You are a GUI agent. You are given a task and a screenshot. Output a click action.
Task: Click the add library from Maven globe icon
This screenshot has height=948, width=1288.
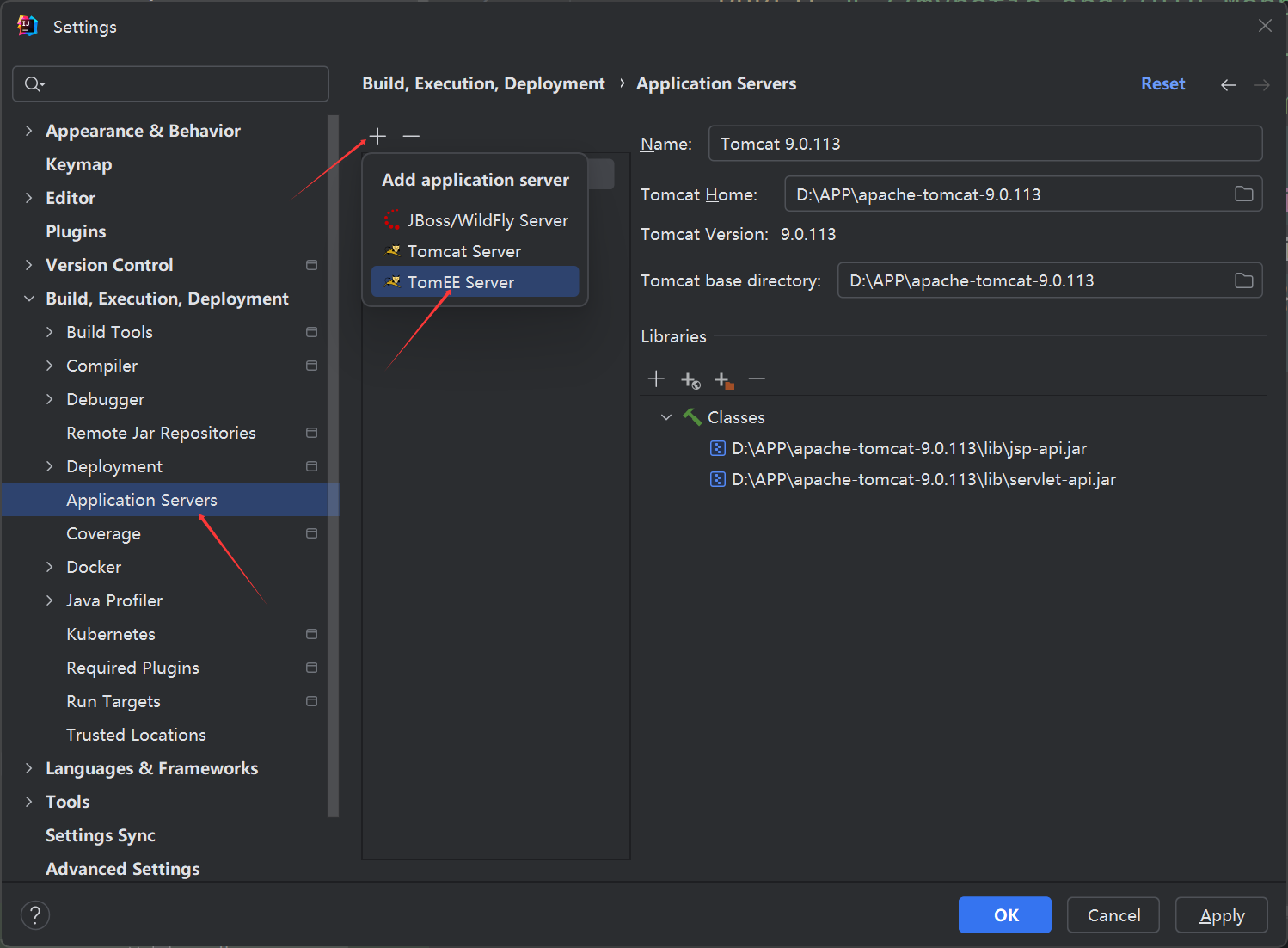tap(690, 380)
